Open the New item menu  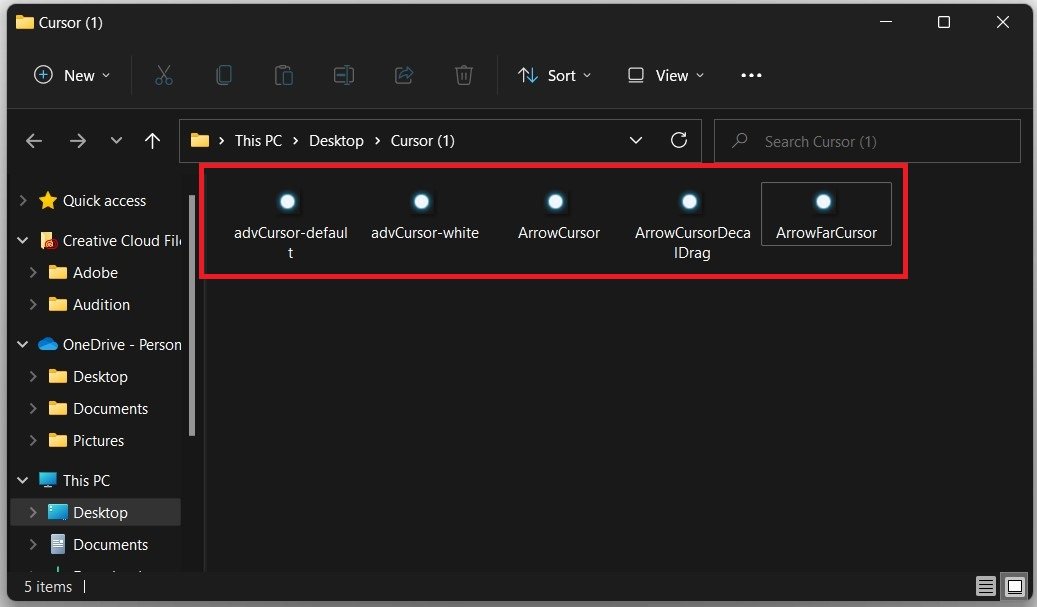point(70,74)
